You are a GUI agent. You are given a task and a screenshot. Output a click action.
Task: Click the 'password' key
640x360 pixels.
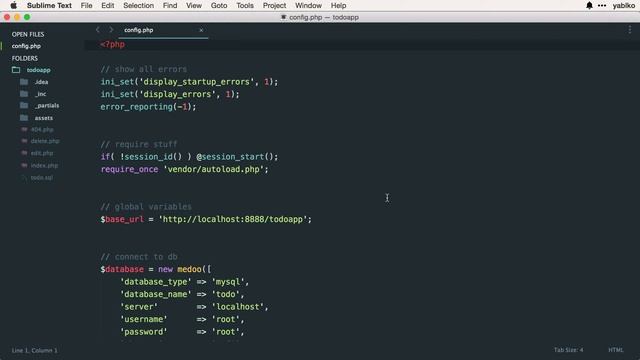pos(144,332)
